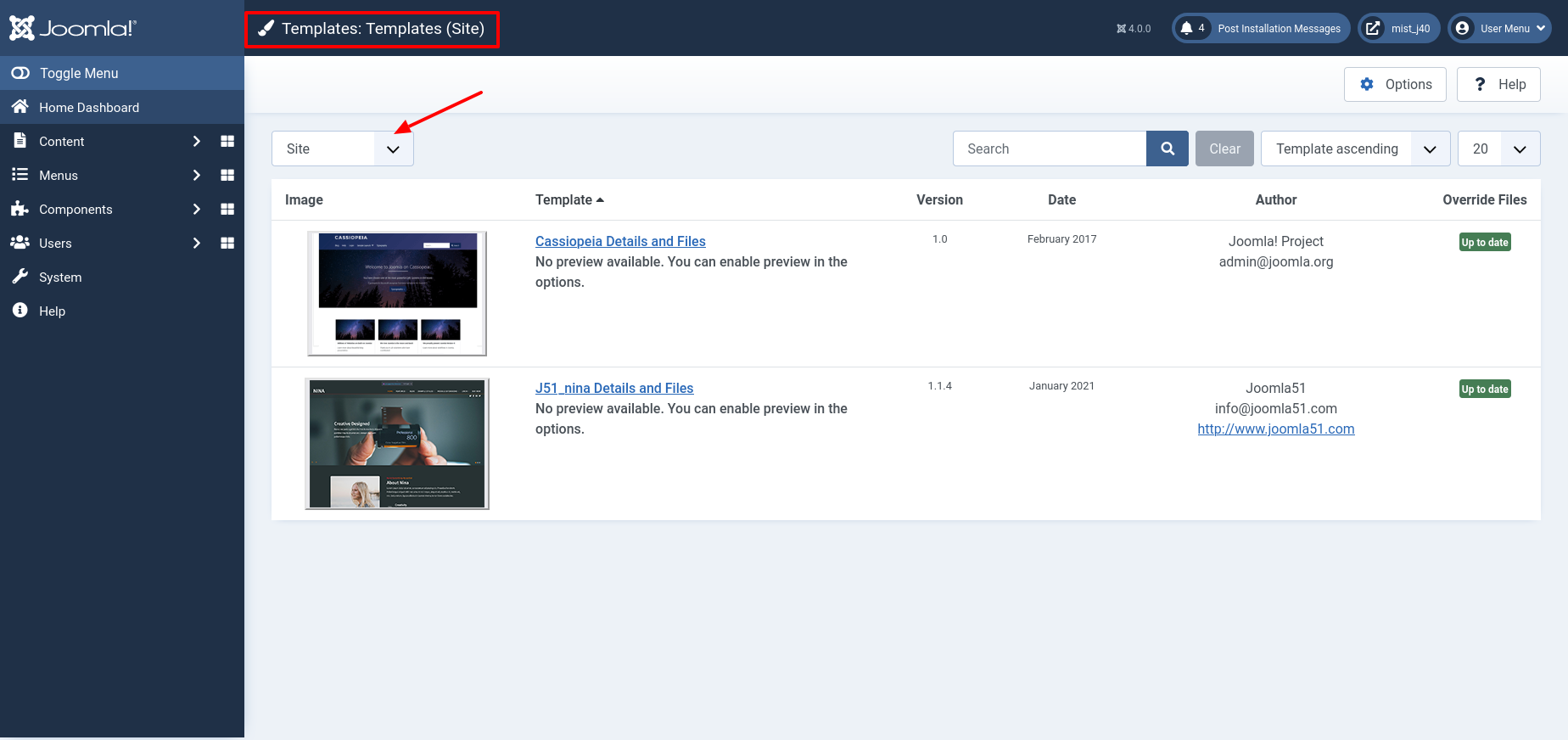Click the Override Files column header
1568x740 pixels.
pos(1485,199)
